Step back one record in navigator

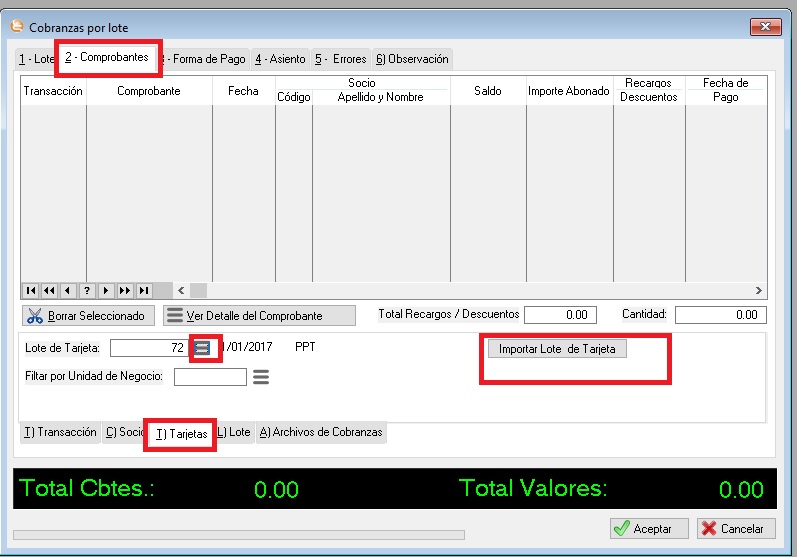pos(68,290)
